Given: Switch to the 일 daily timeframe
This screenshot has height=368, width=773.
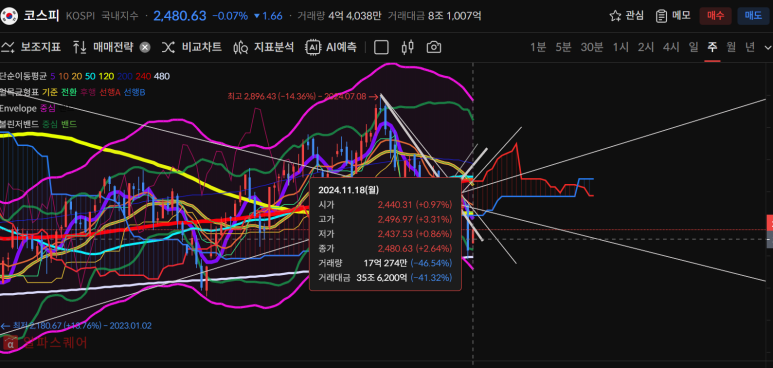Looking at the screenshot, I should [694, 47].
